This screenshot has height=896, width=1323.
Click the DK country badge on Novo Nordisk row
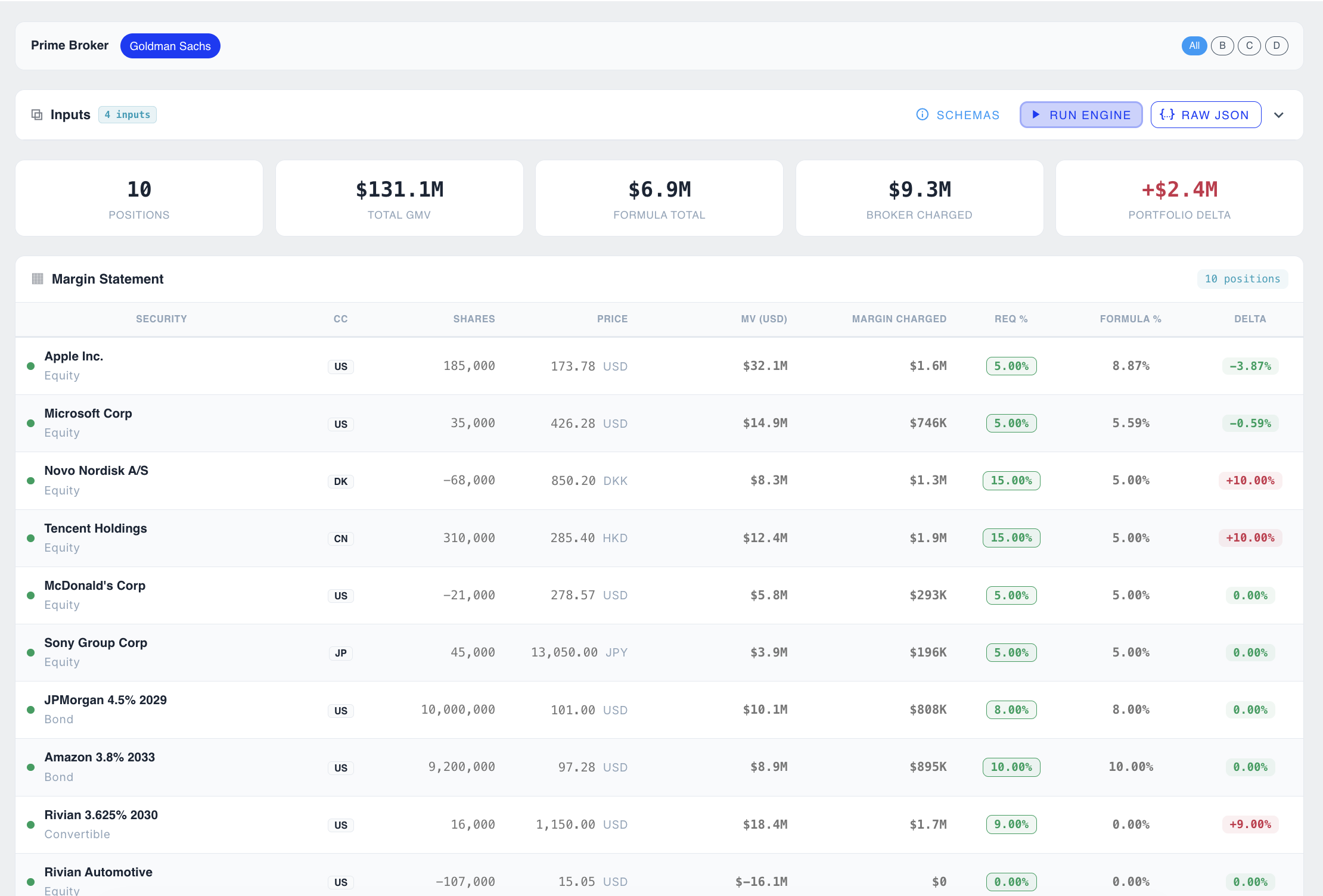pyautogui.click(x=340, y=481)
